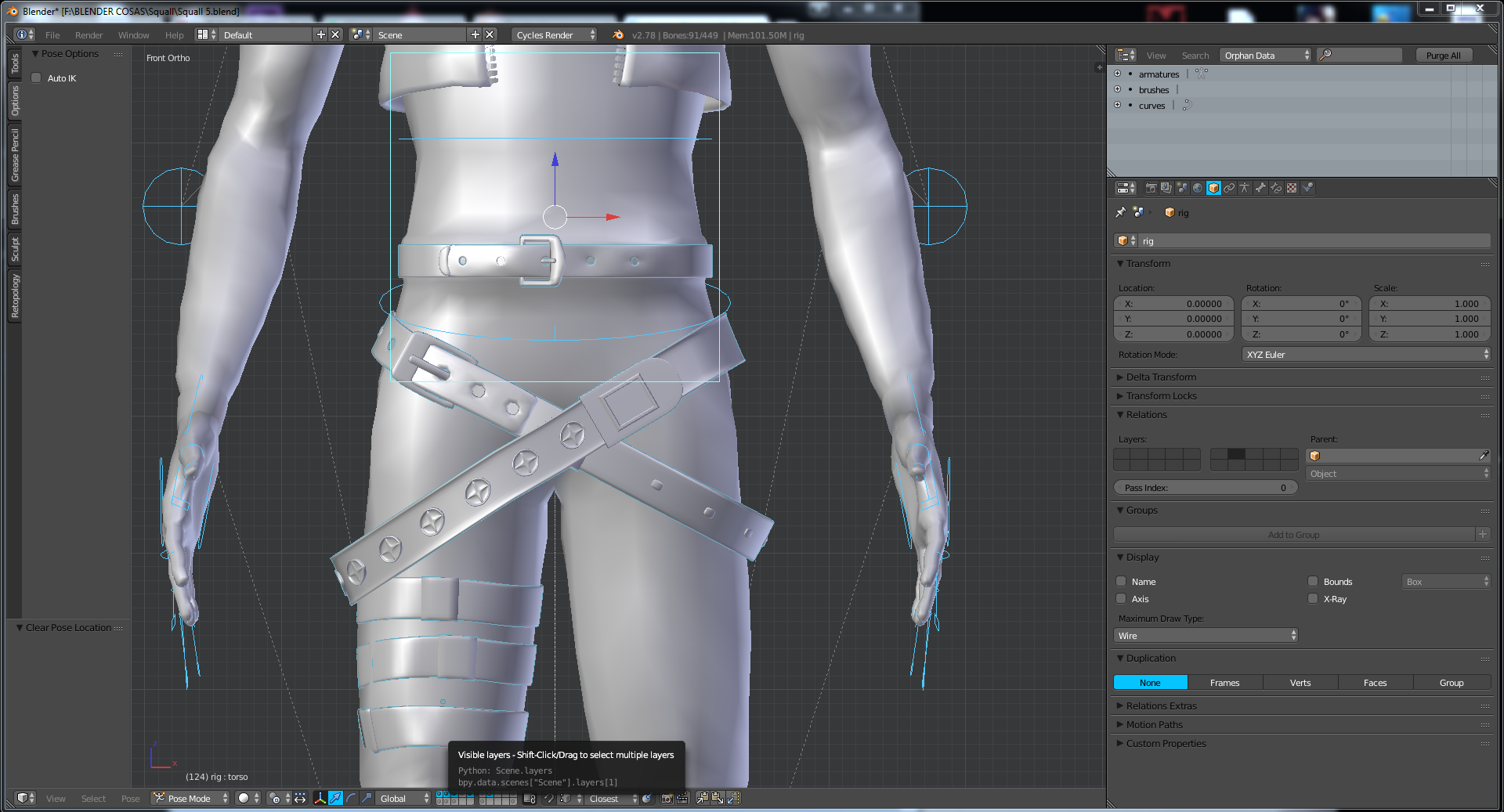
Task: Open the Window menu
Action: [133, 34]
